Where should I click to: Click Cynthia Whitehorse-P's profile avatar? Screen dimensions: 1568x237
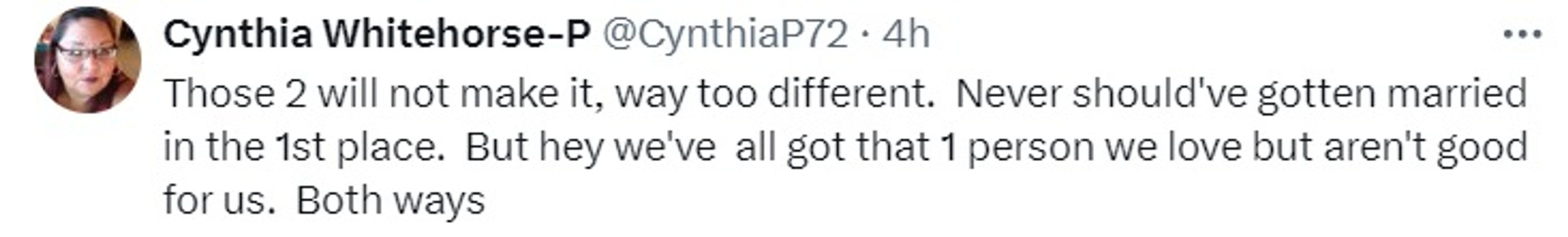coord(87,60)
